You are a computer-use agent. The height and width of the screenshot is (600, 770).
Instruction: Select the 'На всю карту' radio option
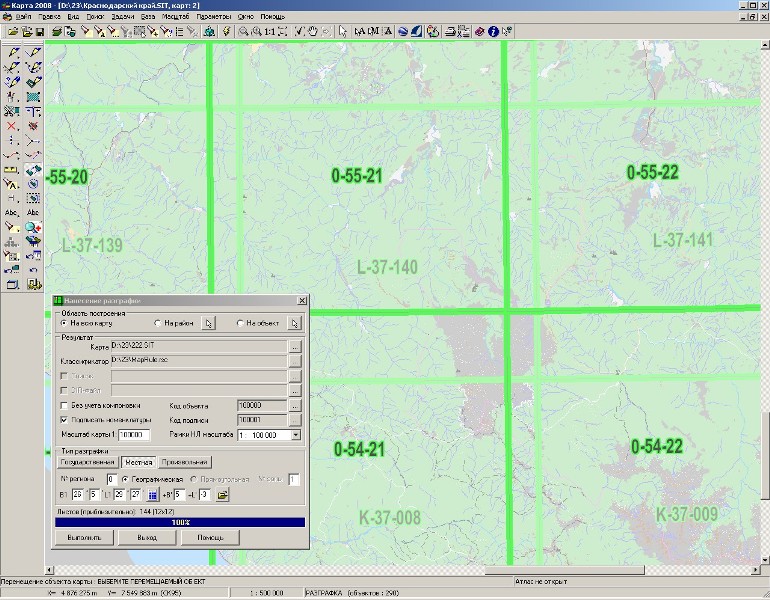pos(65,323)
